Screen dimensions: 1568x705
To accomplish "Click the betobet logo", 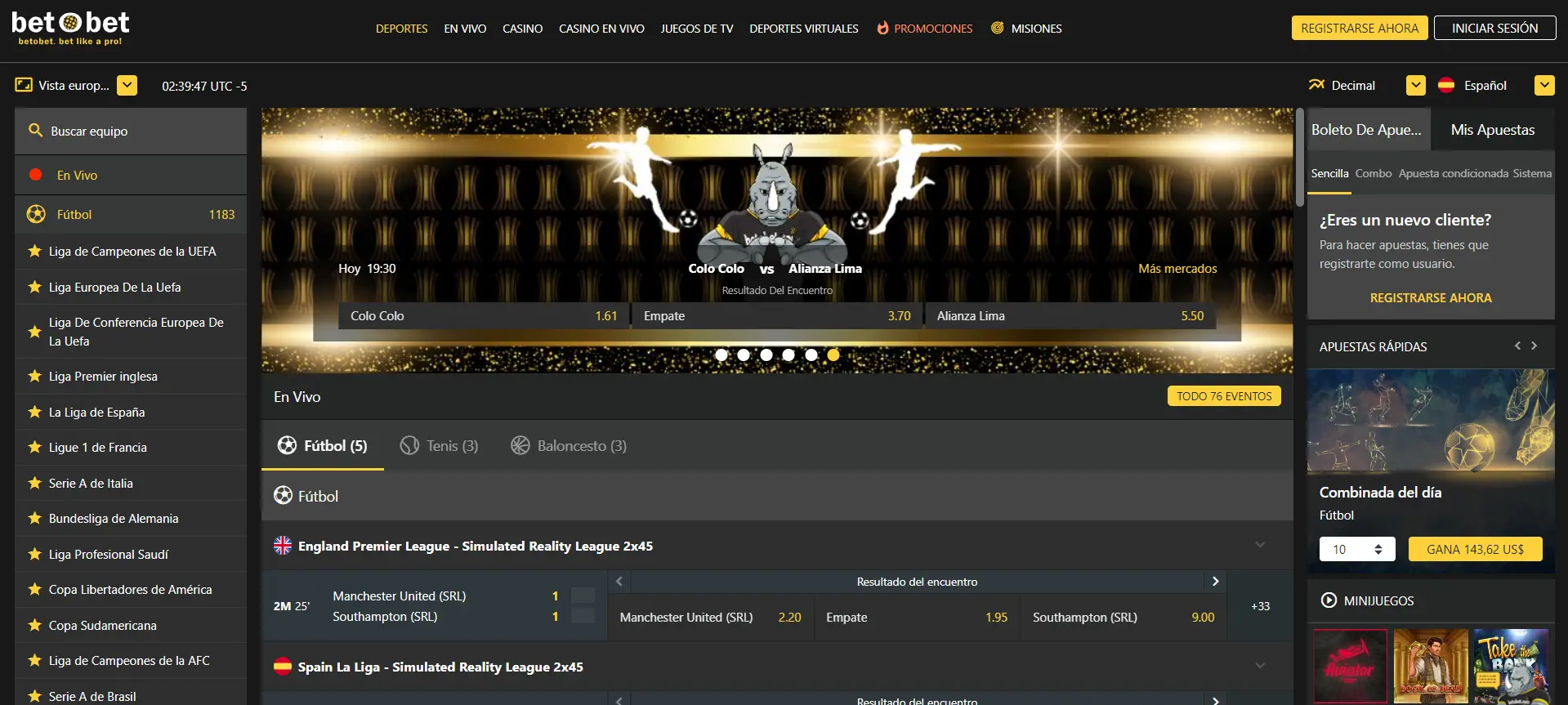I will click(x=70, y=28).
